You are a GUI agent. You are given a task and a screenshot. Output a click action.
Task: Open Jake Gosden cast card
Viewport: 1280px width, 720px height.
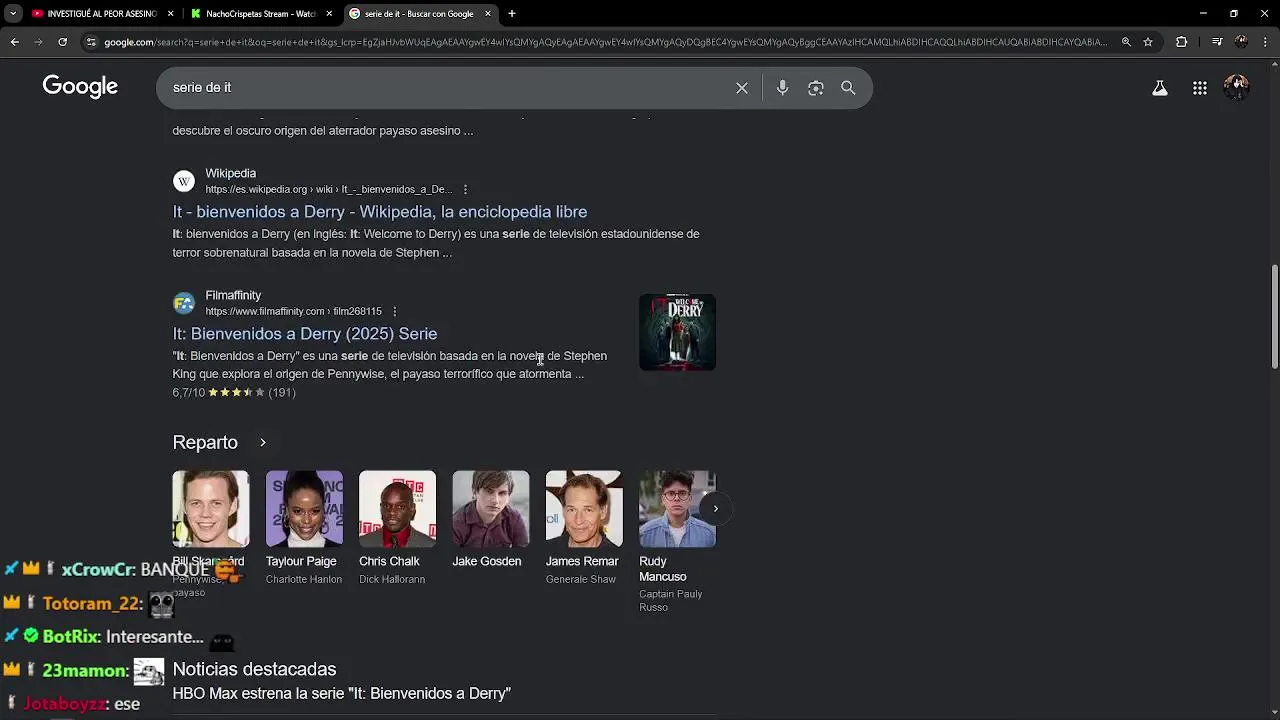[490, 520]
